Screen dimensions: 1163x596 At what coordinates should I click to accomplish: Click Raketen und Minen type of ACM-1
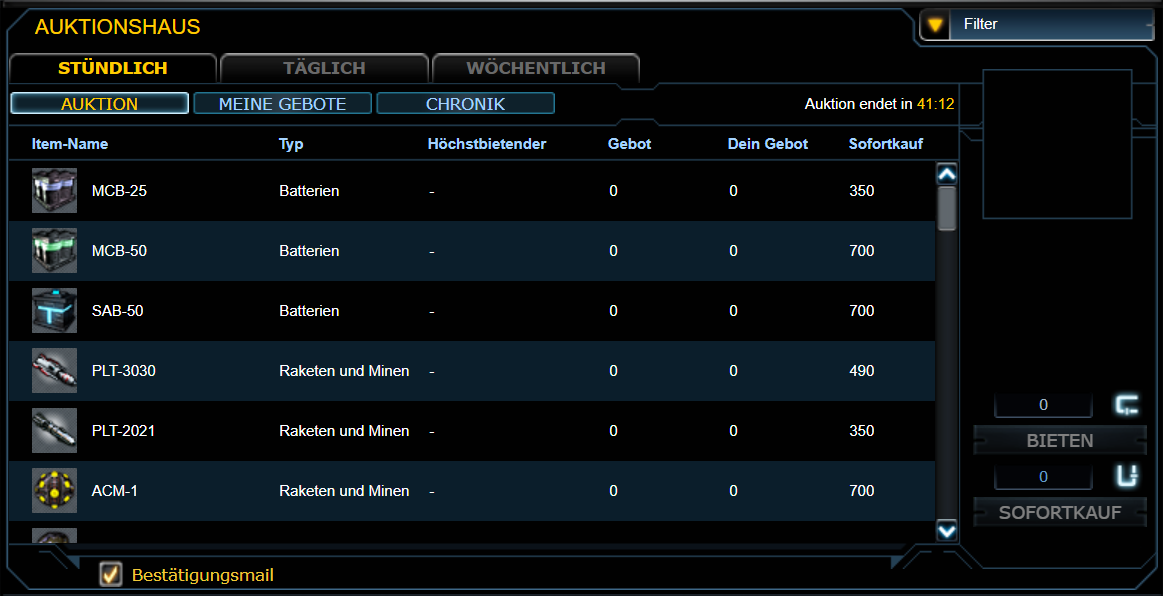tap(344, 491)
